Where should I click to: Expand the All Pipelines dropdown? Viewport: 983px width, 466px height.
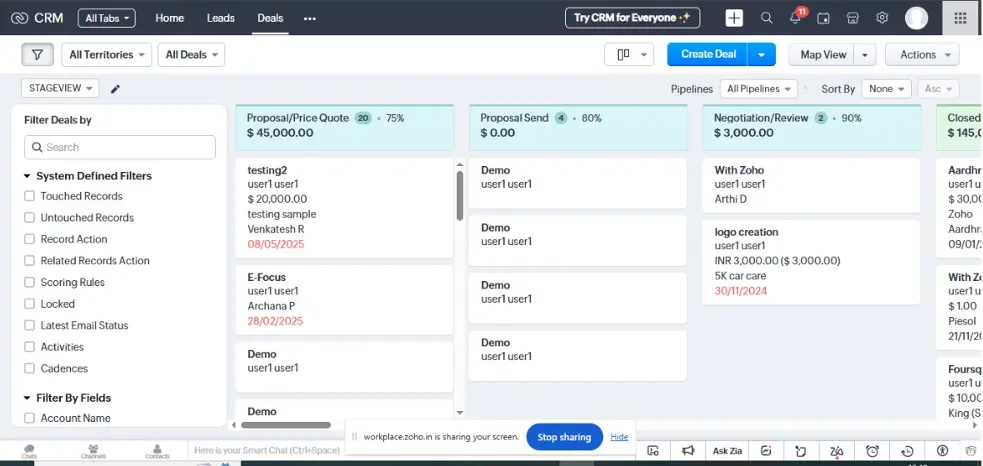(760, 89)
